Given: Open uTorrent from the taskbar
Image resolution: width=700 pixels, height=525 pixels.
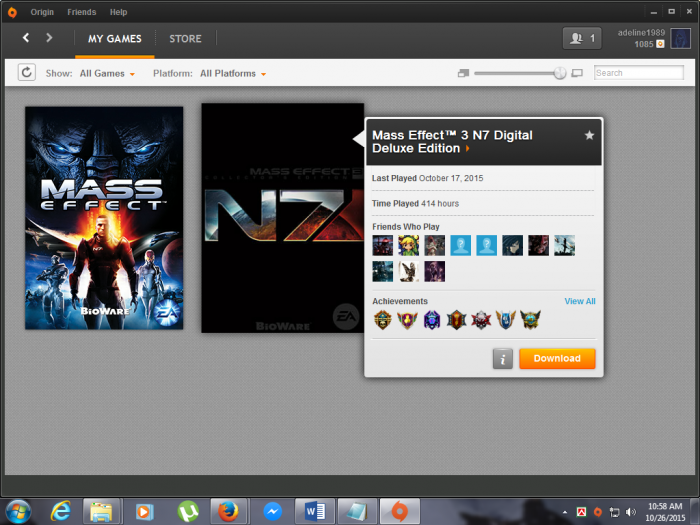Looking at the screenshot, I should click(x=188, y=512).
